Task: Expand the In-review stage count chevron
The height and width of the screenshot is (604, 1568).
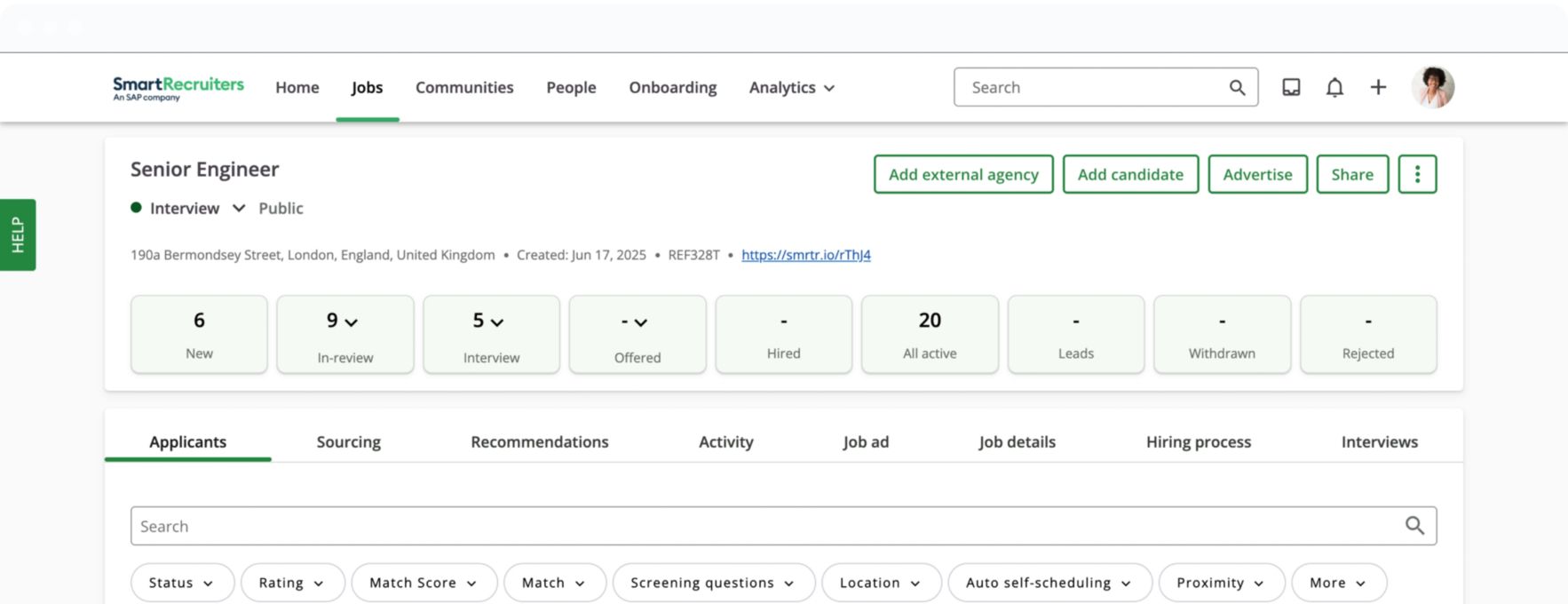Action: click(x=352, y=322)
